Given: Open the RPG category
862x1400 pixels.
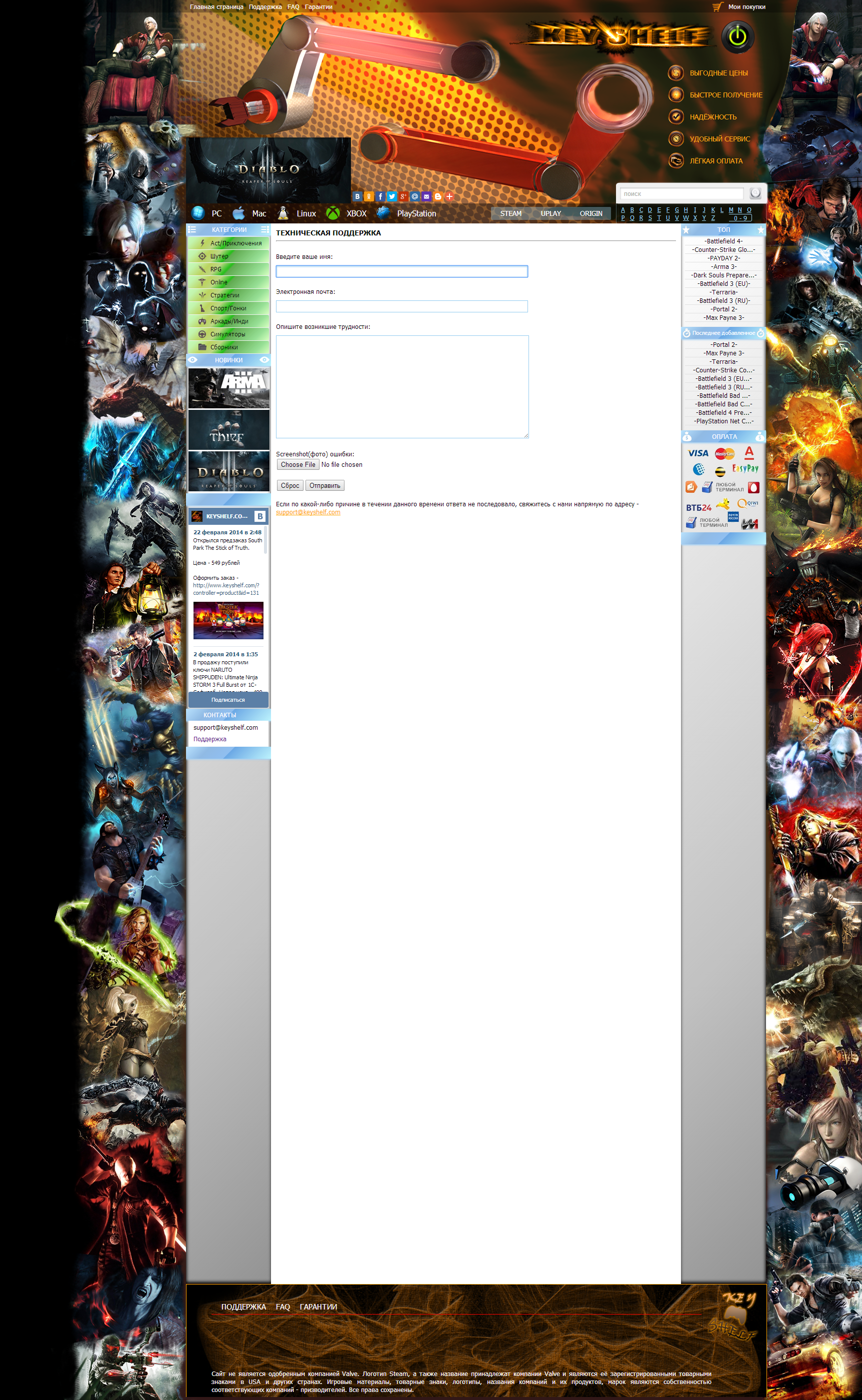Looking at the screenshot, I should click(x=228, y=269).
